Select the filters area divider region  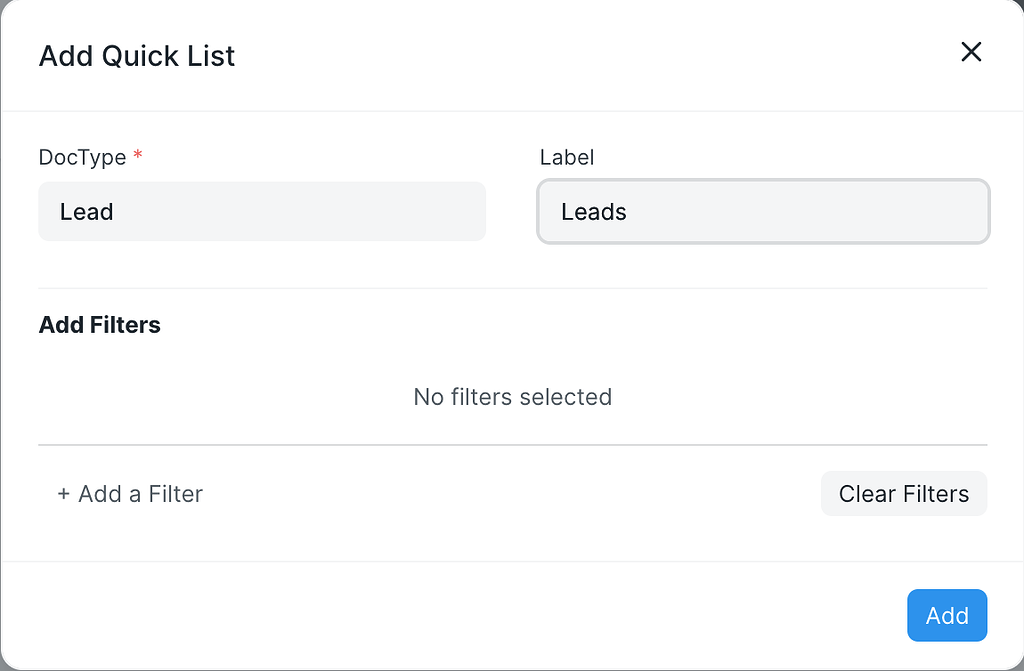(512, 444)
